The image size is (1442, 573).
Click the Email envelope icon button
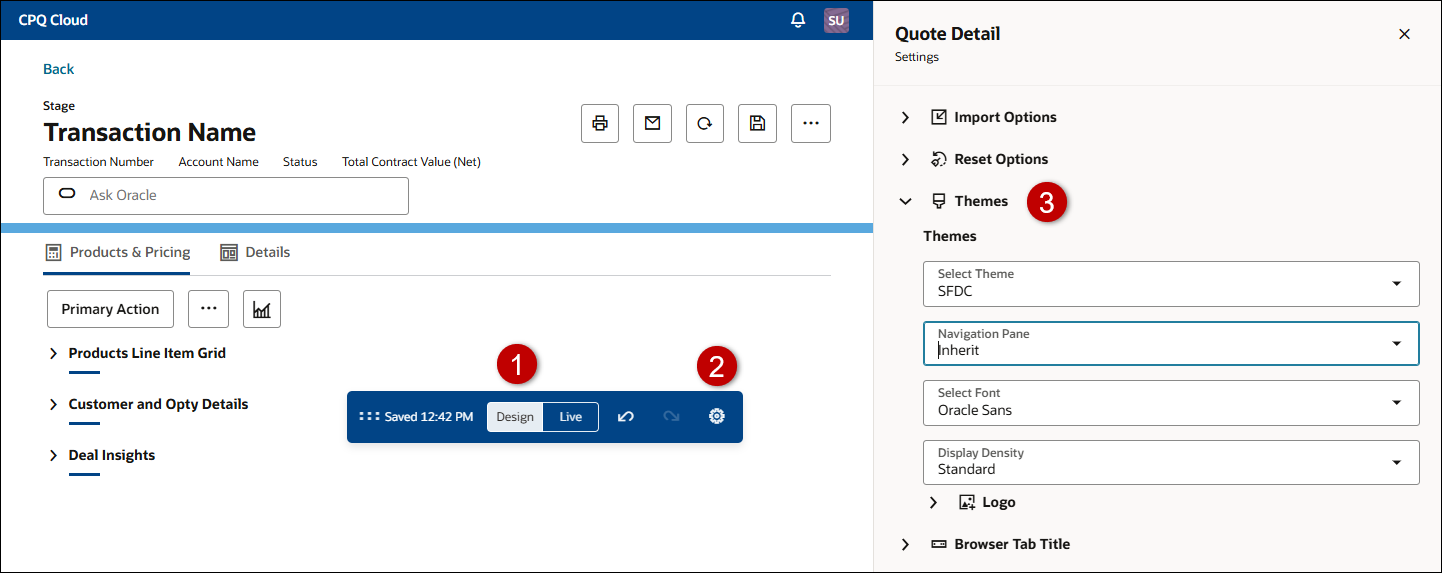tap(653, 123)
